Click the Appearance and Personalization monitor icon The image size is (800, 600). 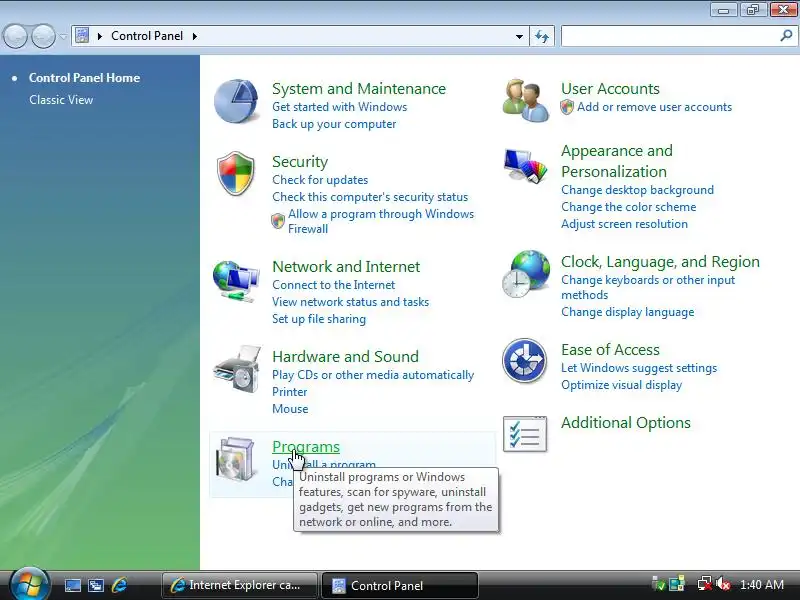526,165
